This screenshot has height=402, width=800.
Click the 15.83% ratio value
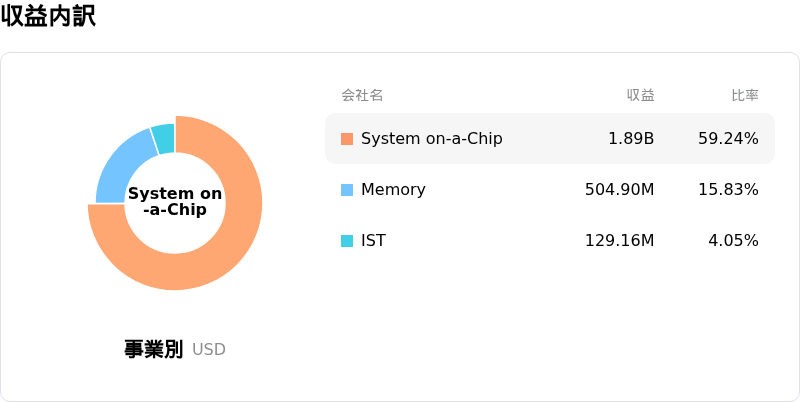[x=728, y=190]
